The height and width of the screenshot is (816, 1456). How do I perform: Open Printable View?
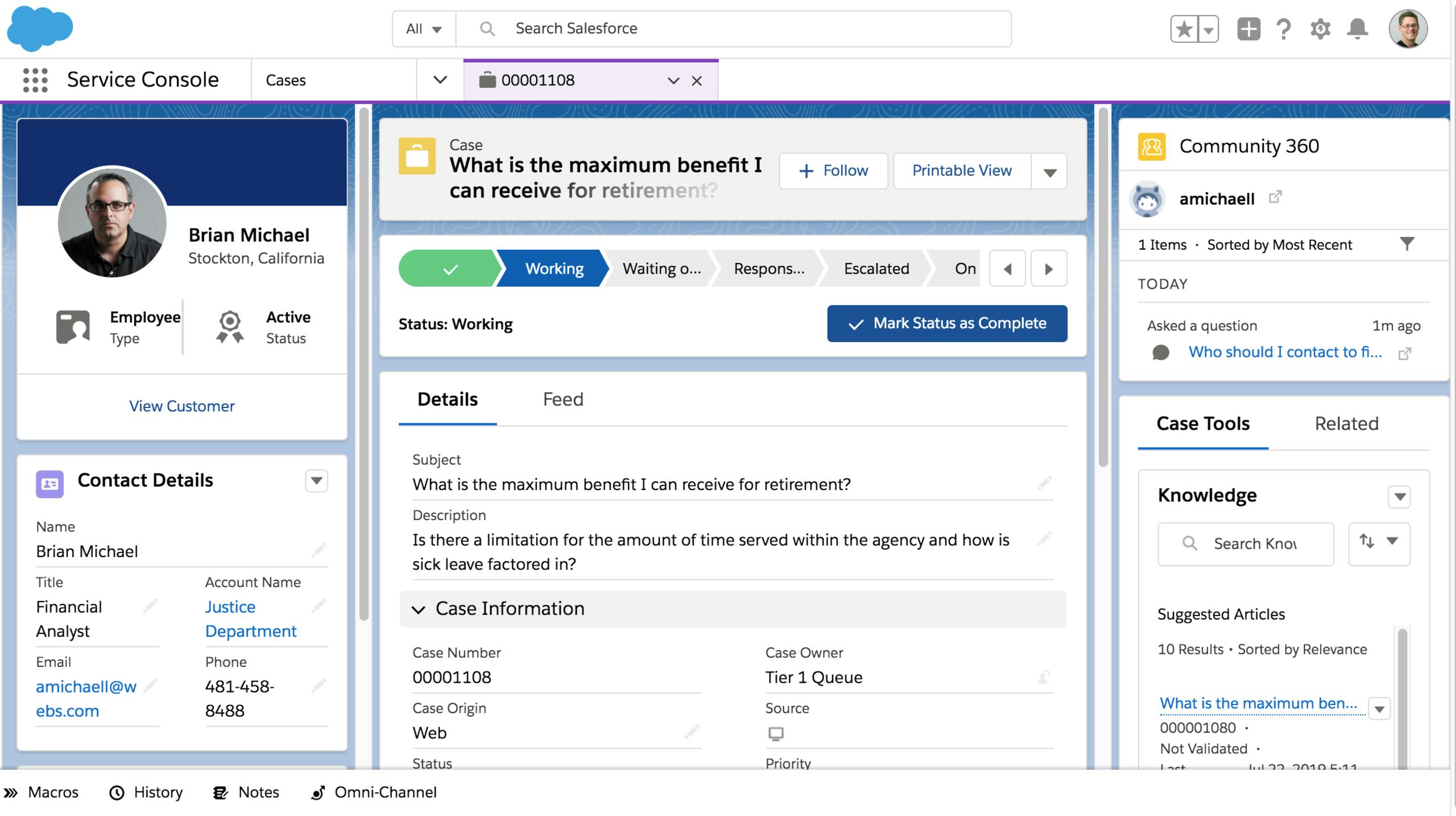tap(962, 171)
